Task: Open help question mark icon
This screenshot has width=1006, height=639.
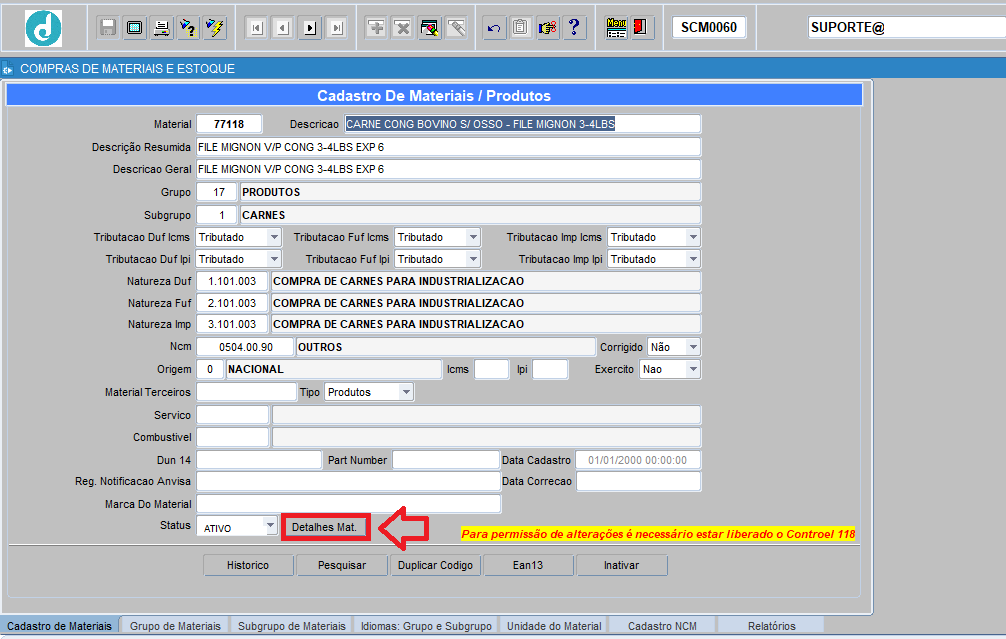Action: click(574, 28)
